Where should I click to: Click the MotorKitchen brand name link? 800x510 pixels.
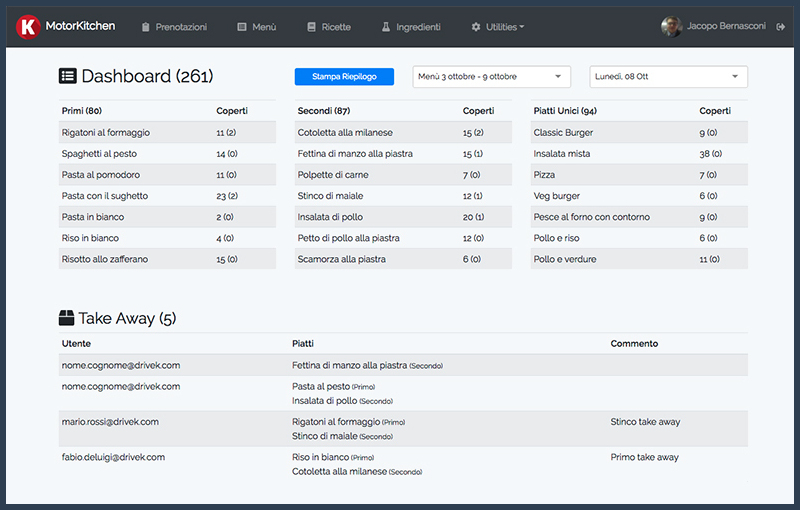click(x=80, y=26)
